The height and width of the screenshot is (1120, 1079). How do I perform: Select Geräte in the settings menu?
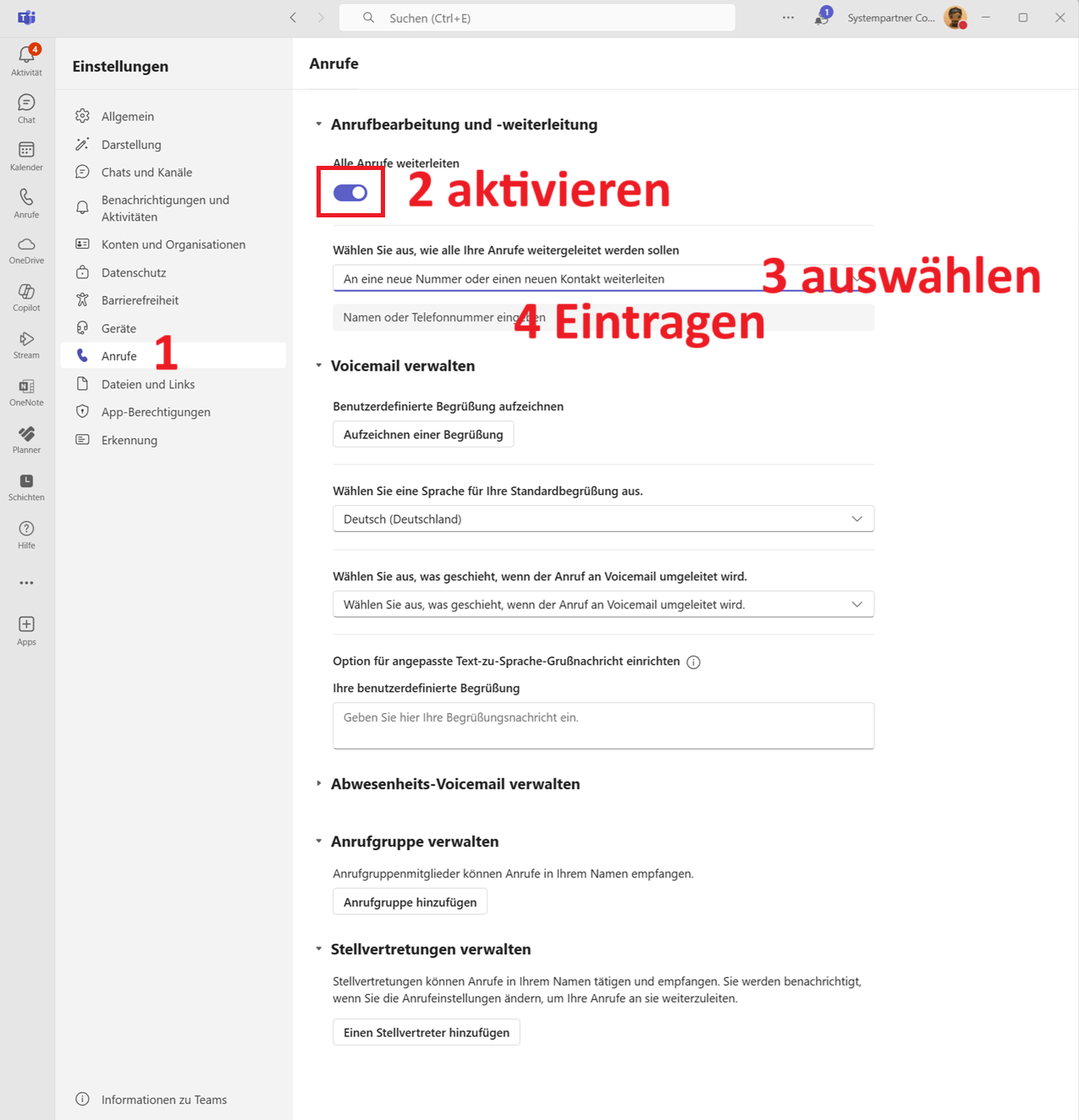(118, 328)
